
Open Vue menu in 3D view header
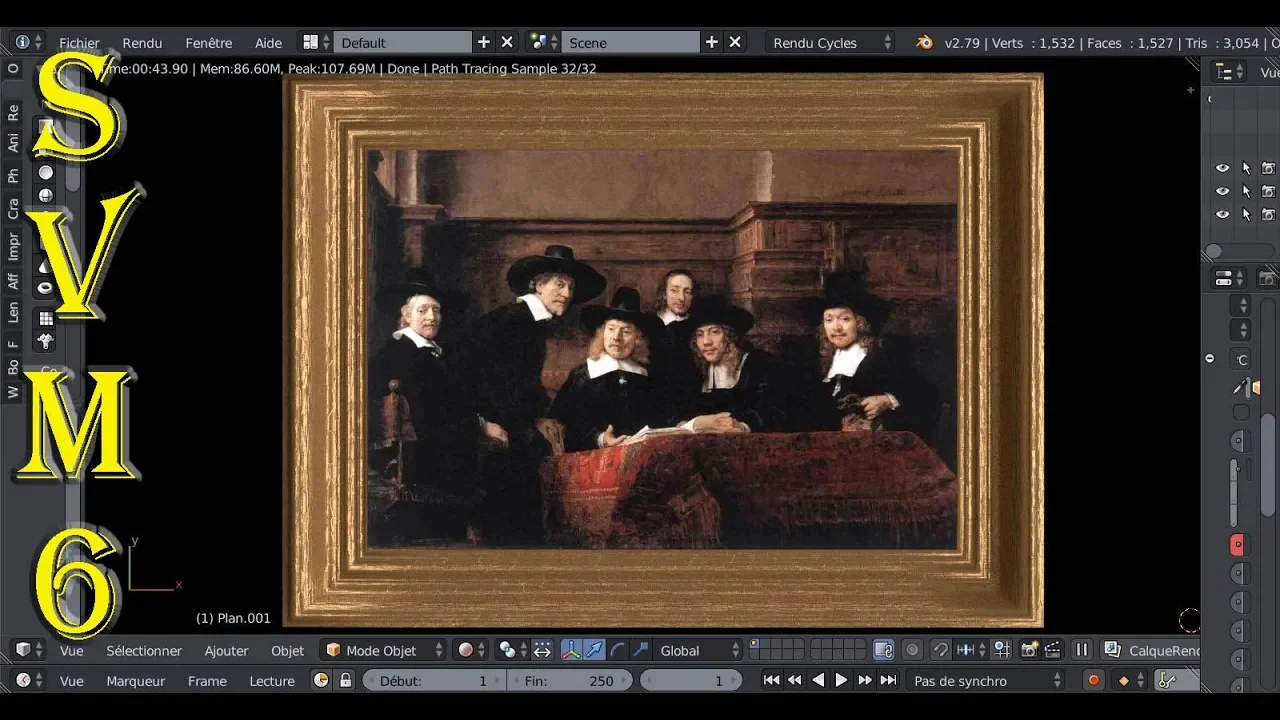(71, 651)
